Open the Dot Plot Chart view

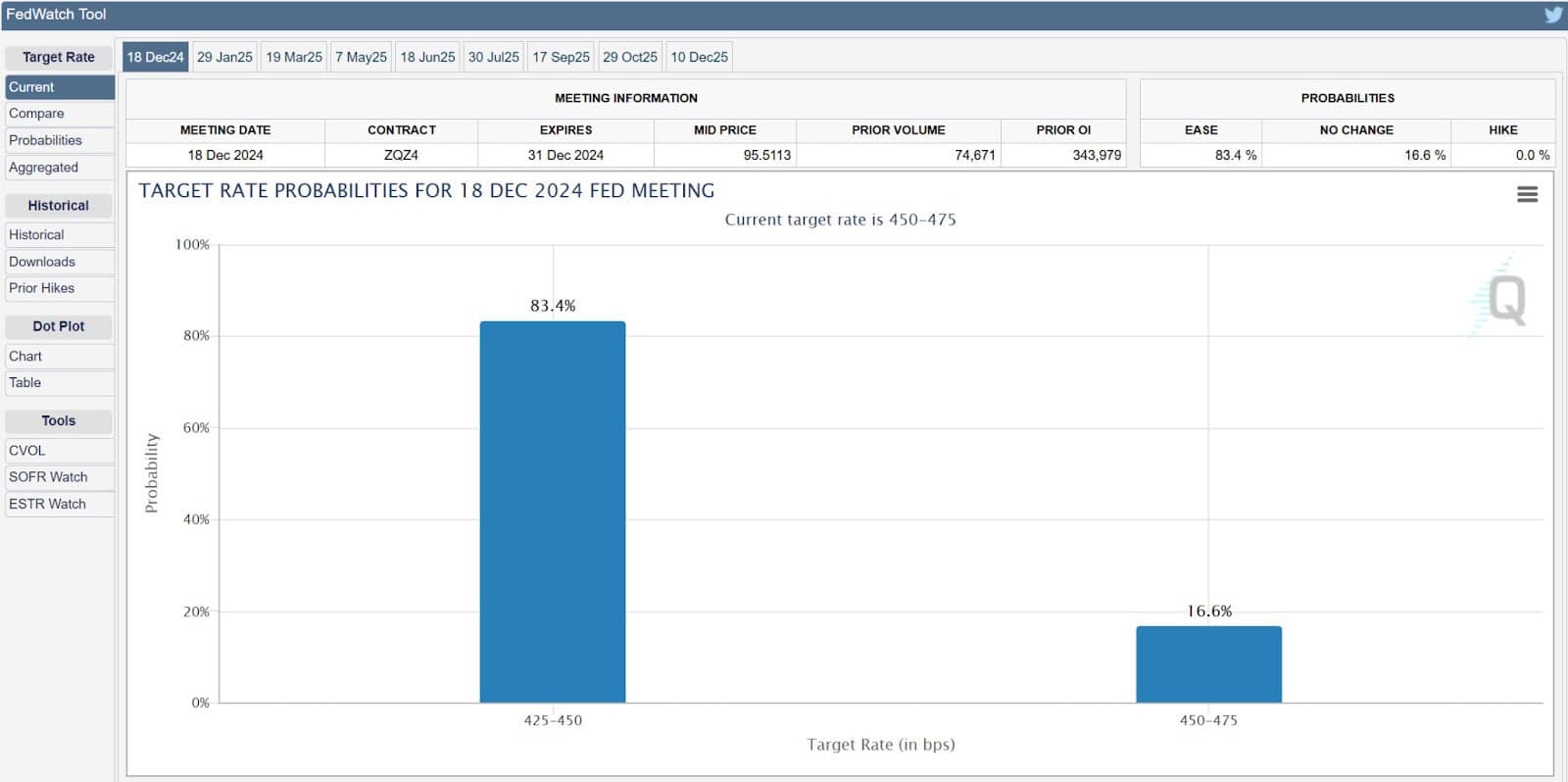pos(25,357)
